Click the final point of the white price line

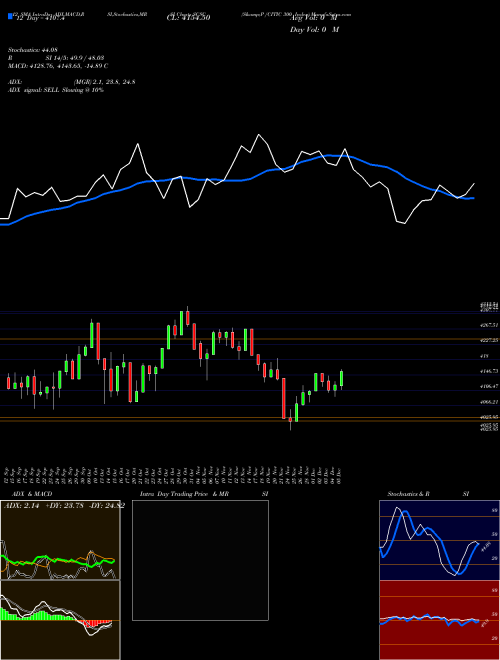click(474, 184)
